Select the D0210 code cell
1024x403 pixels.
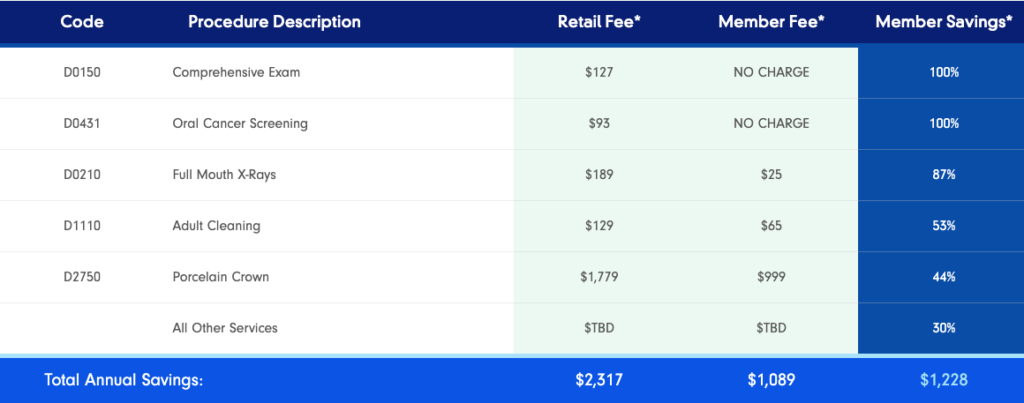coord(83,175)
